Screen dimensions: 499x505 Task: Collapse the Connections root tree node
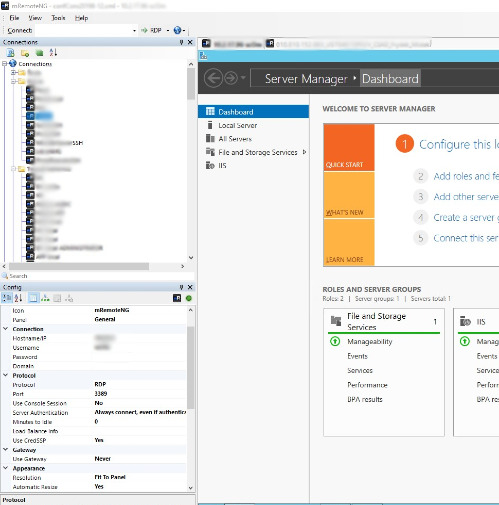tap(5, 63)
